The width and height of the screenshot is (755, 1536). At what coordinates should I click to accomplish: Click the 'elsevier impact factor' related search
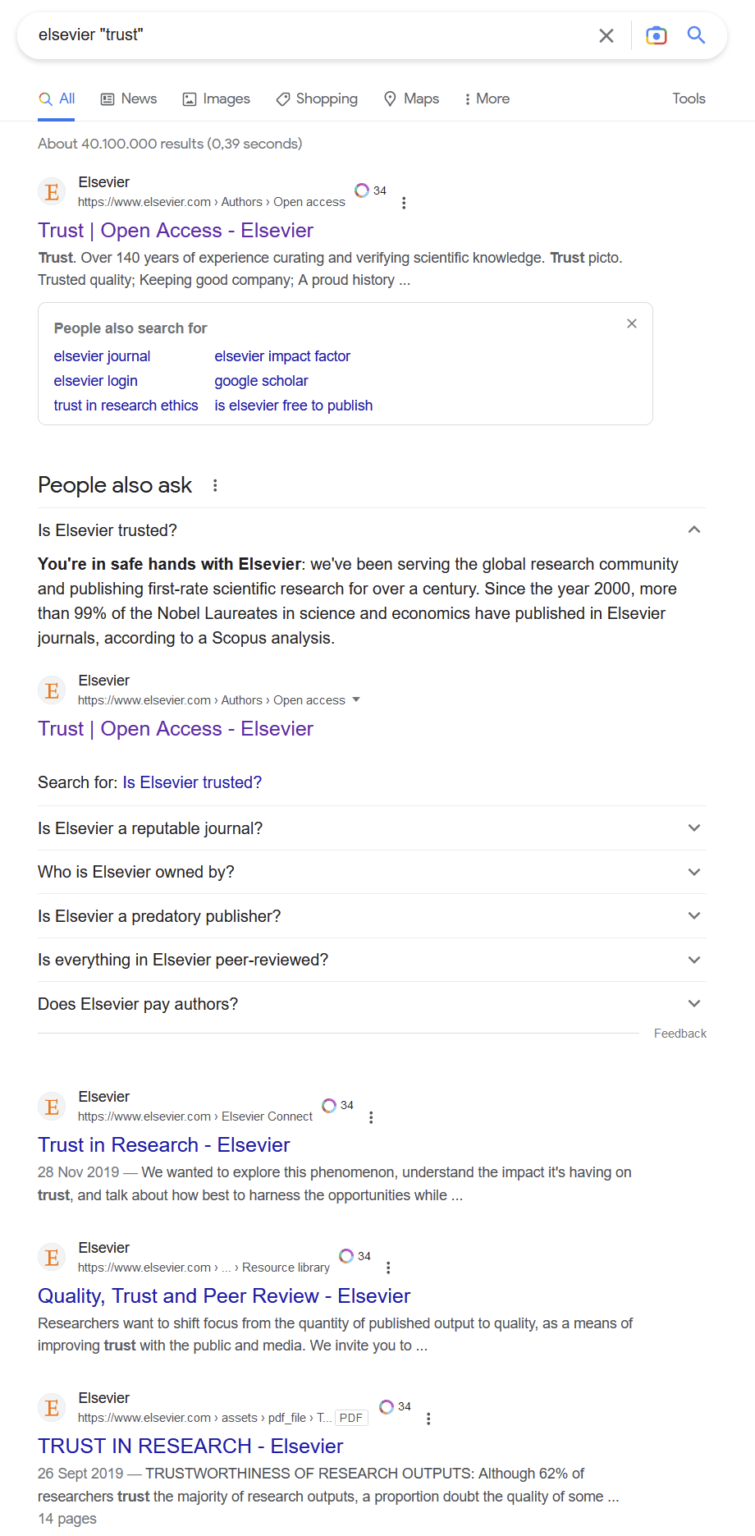coord(282,356)
